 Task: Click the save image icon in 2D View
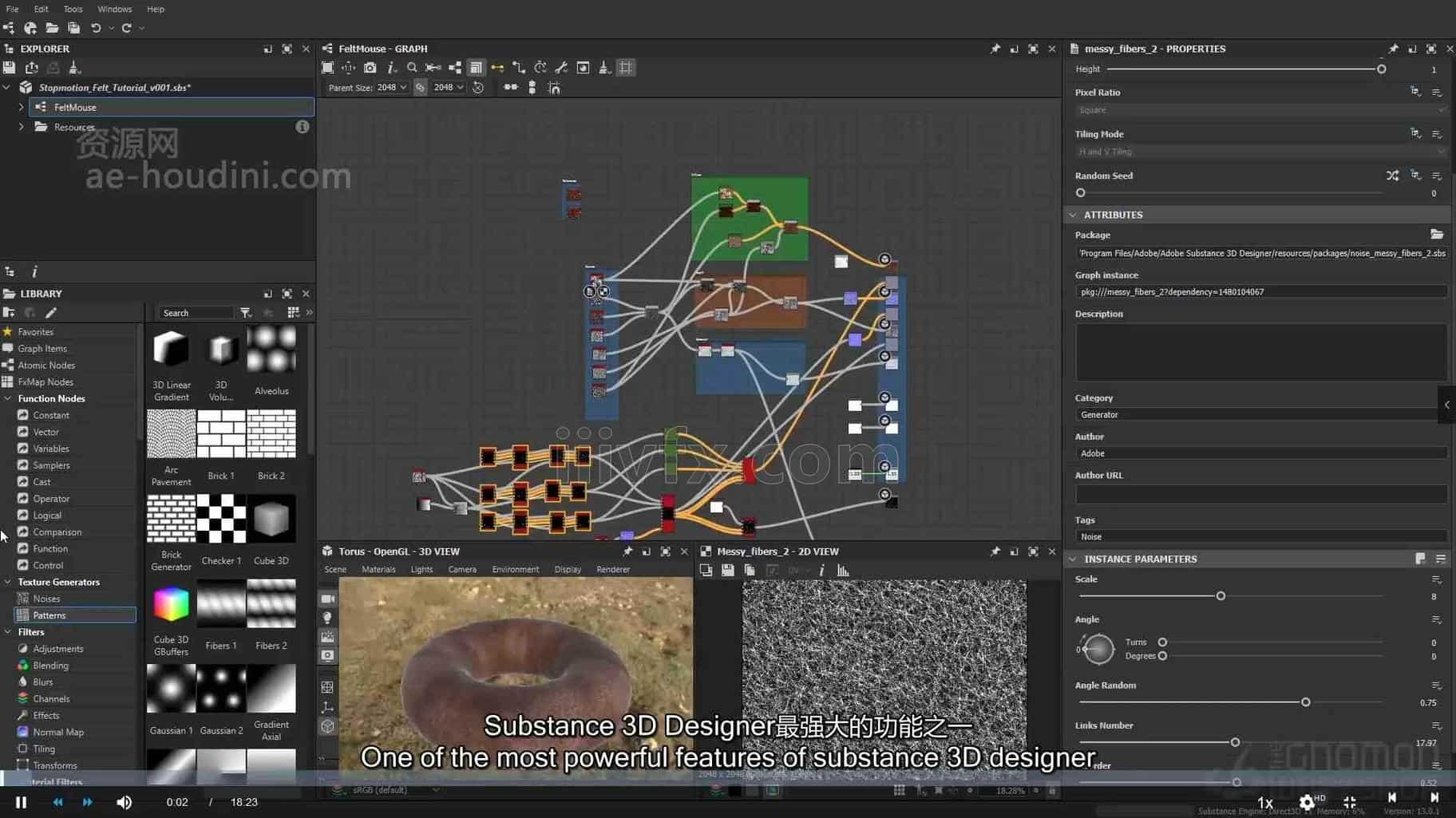(x=727, y=571)
